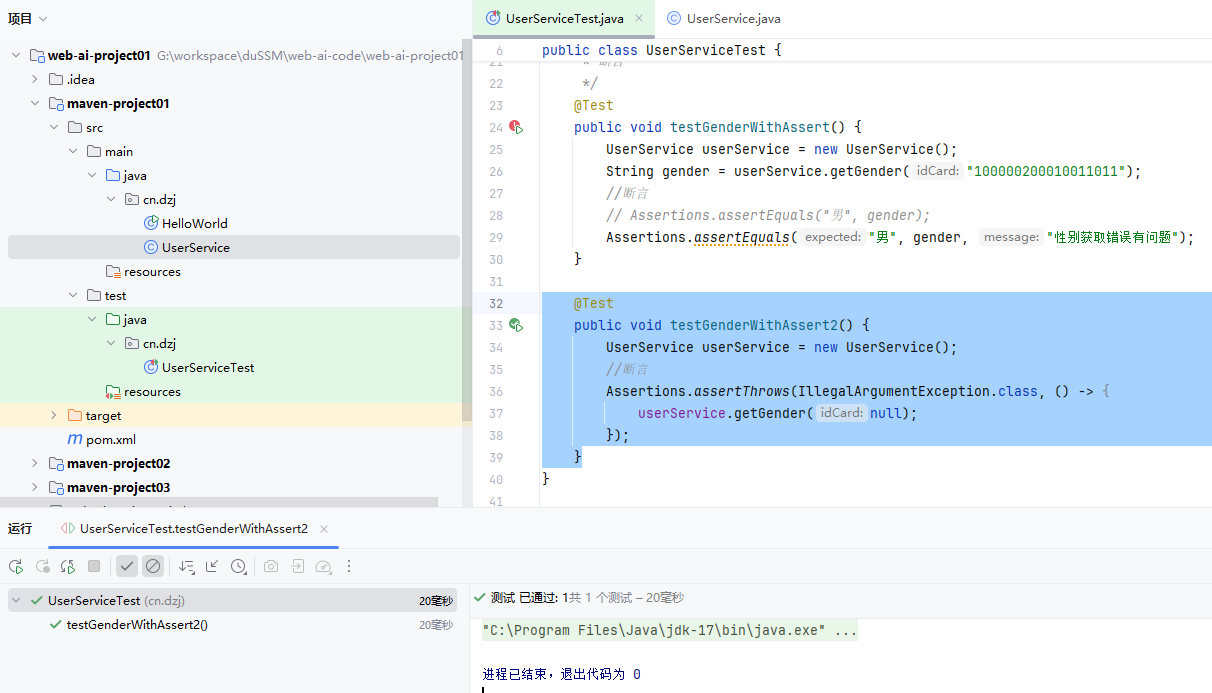Click the test history clock icon
1212x693 pixels.
coord(238,567)
